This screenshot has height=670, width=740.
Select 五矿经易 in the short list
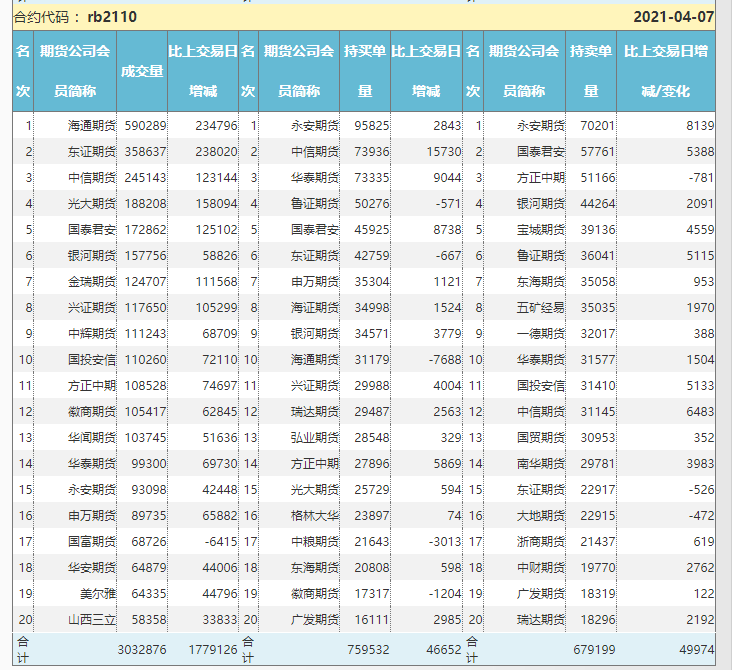(540, 308)
